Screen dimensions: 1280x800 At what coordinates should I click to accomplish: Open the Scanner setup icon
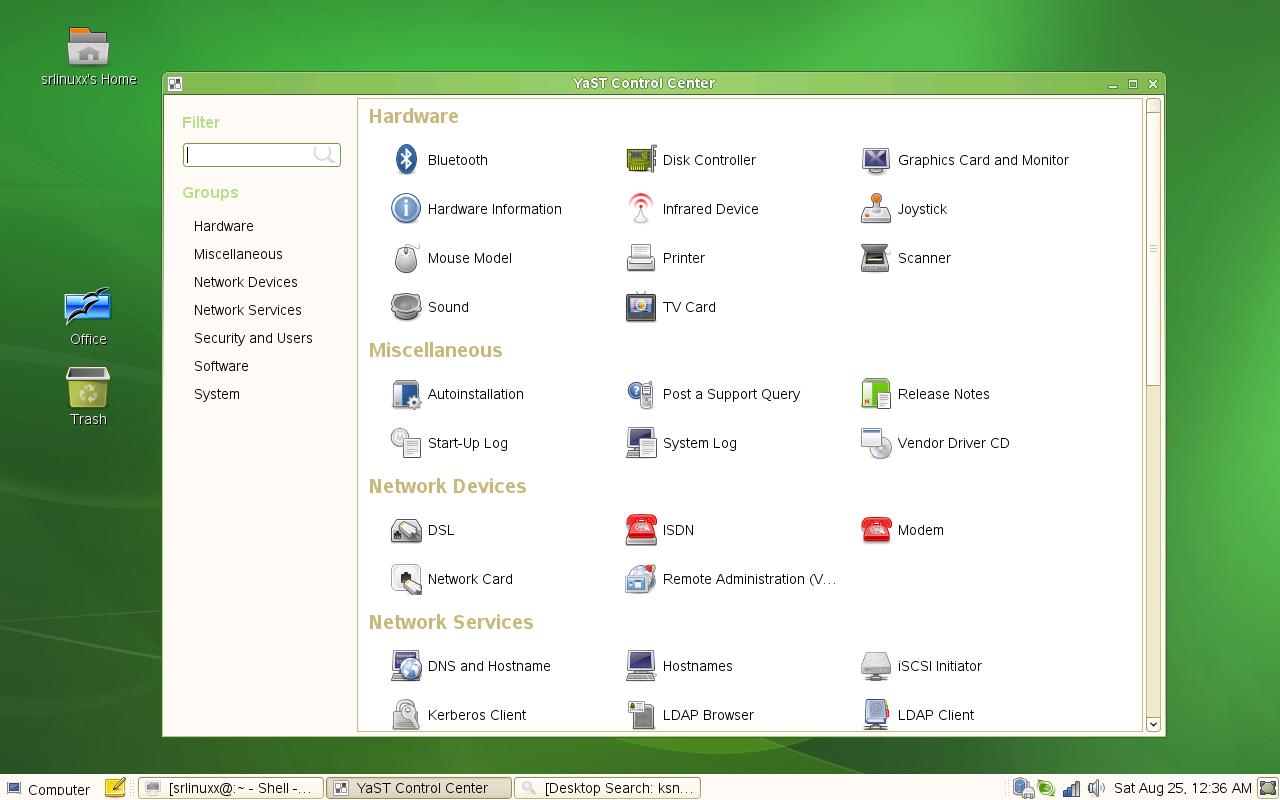876,258
